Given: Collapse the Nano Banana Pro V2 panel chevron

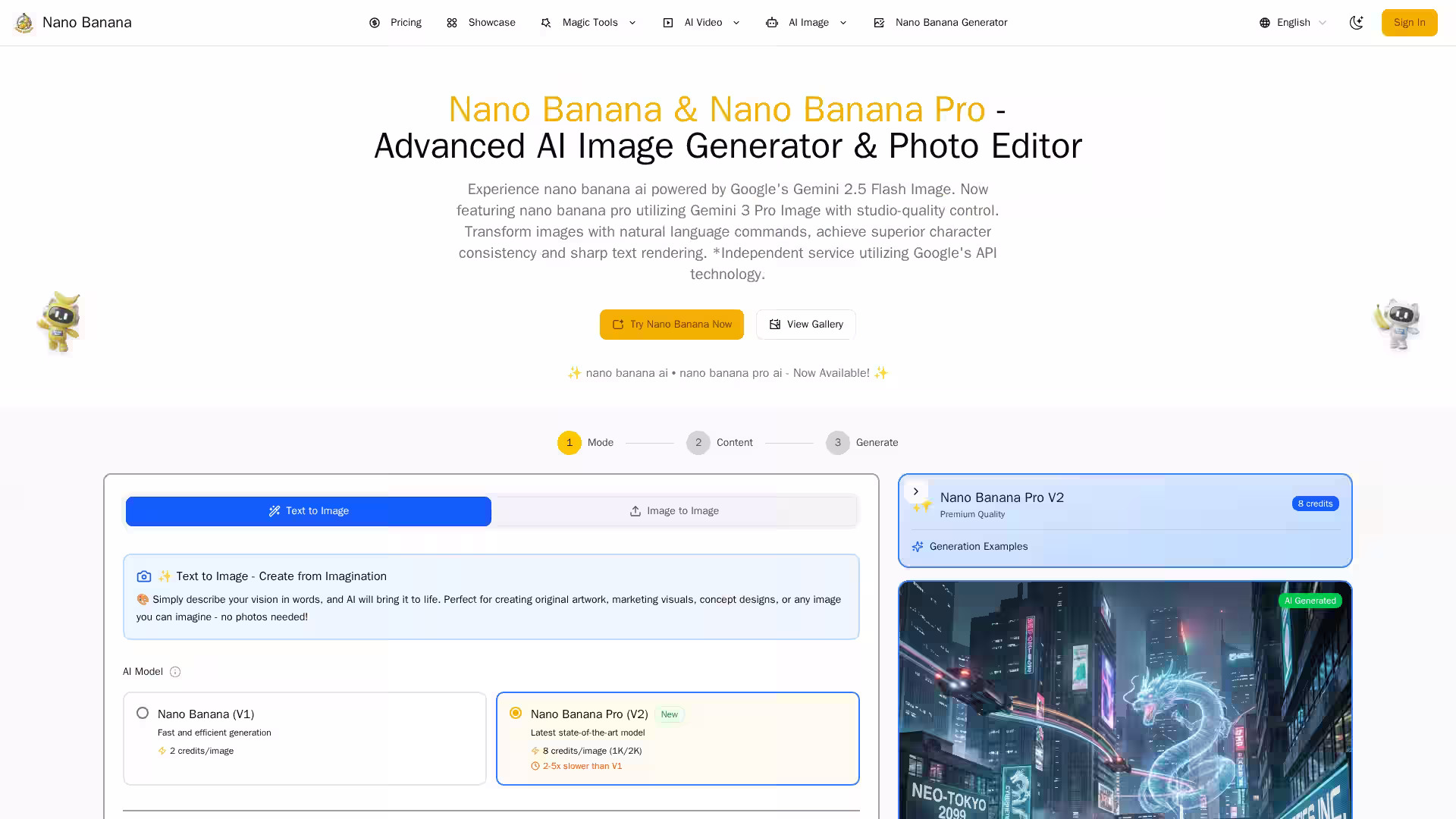Looking at the screenshot, I should 915,491.
